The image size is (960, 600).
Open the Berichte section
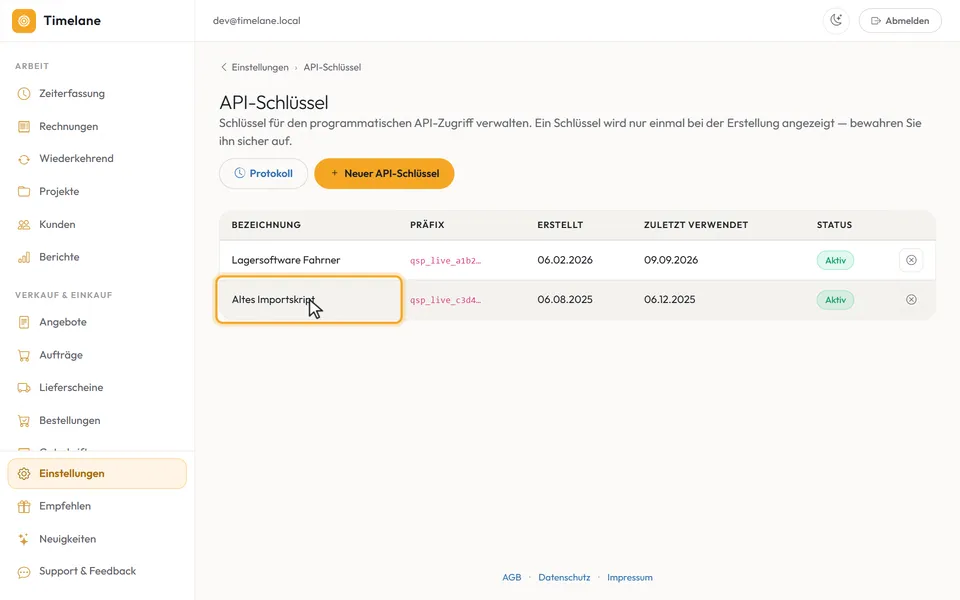(97, 257)
